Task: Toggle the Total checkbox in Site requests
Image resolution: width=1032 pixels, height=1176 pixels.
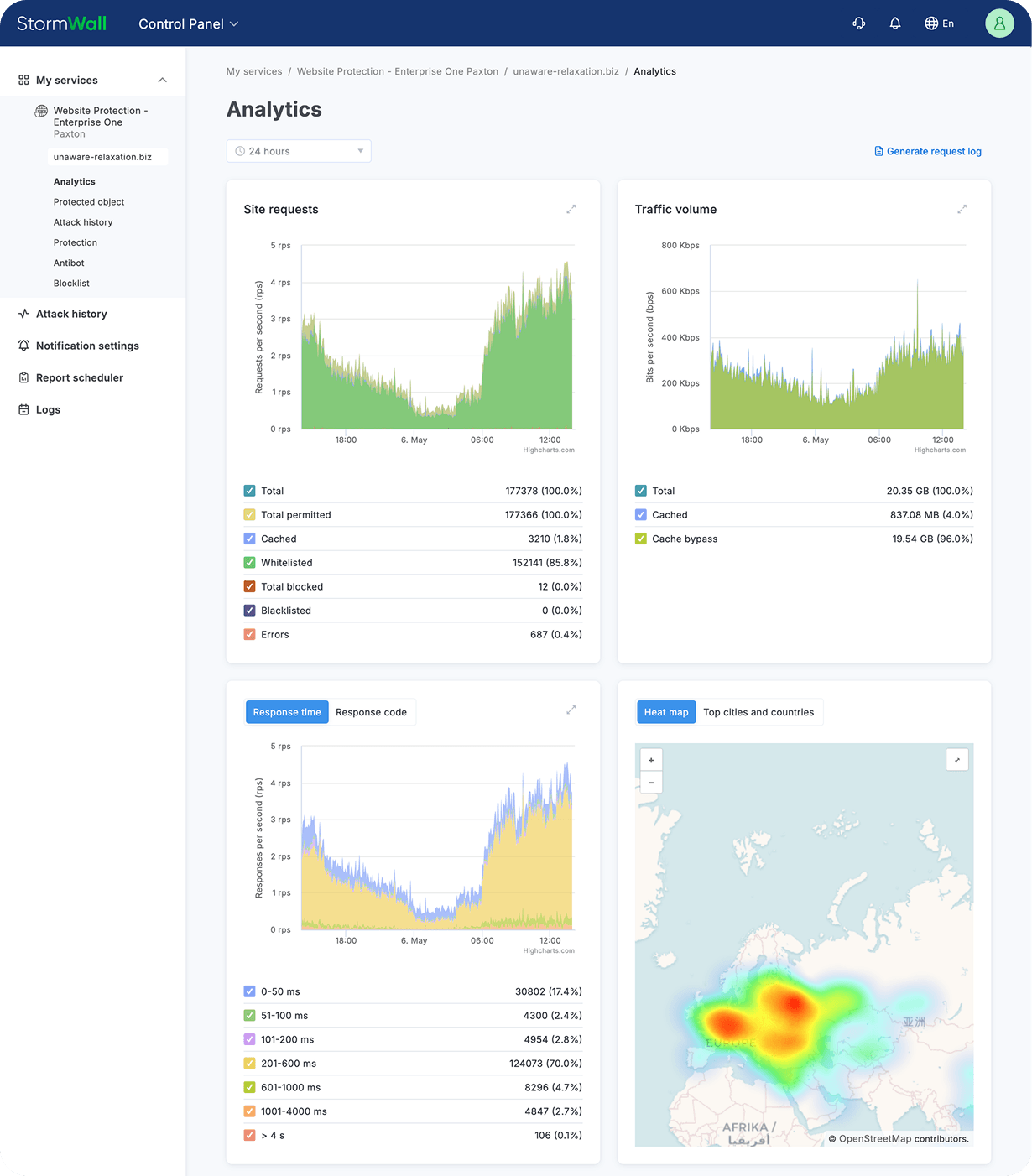Action: point(249,491)
